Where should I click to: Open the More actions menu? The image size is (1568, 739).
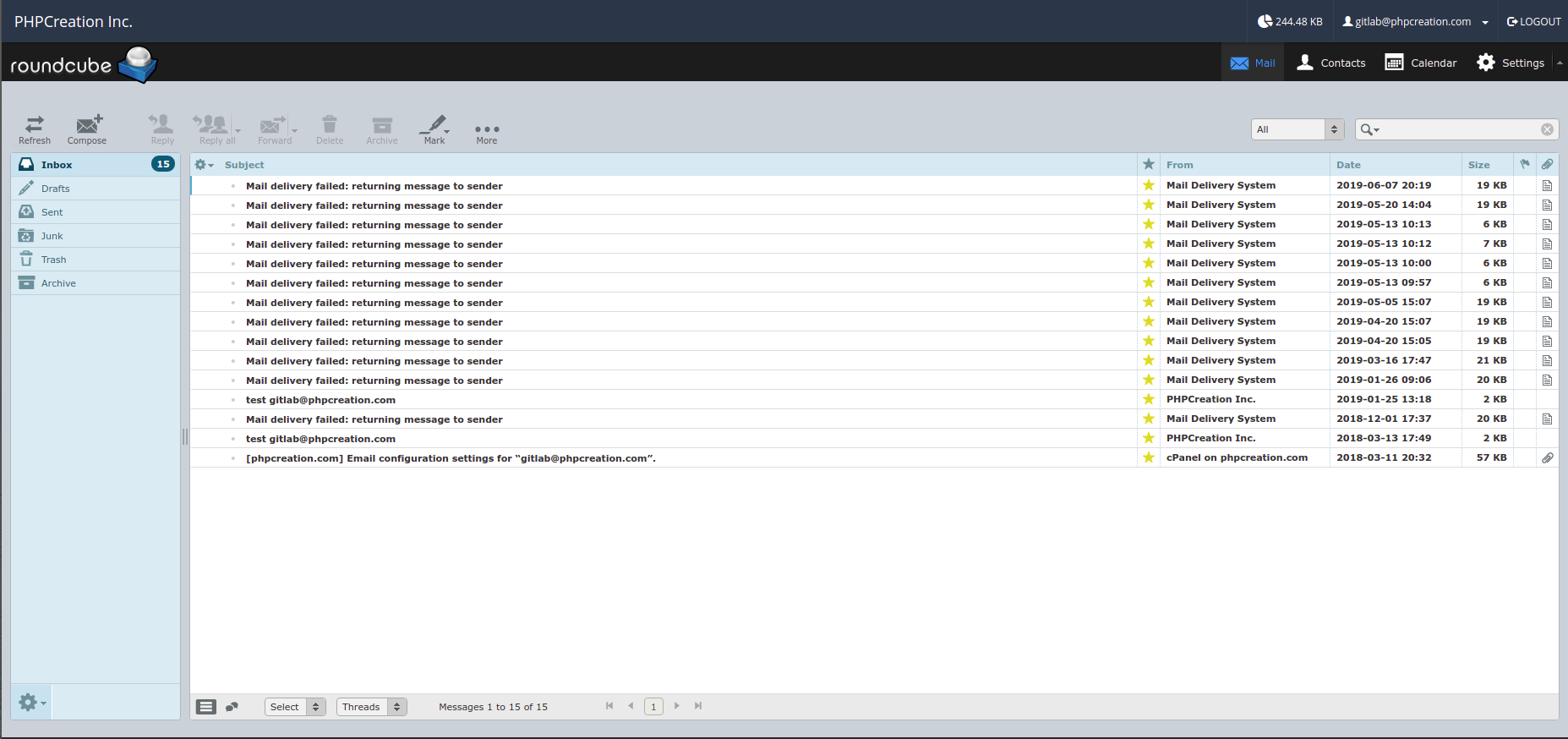(x=487, y=131)
